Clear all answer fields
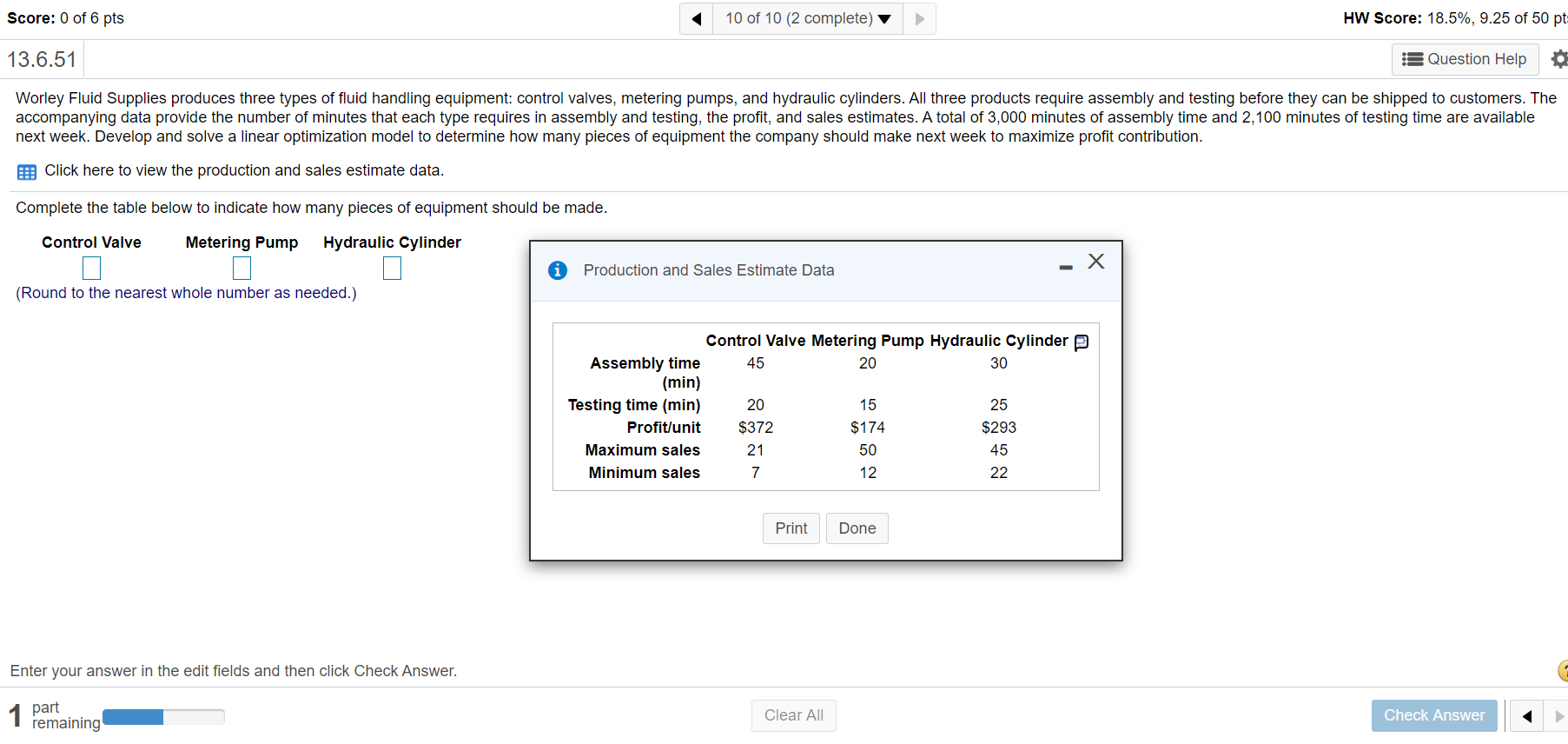Viewport: 1568px width, 744px height. [794, 715]
